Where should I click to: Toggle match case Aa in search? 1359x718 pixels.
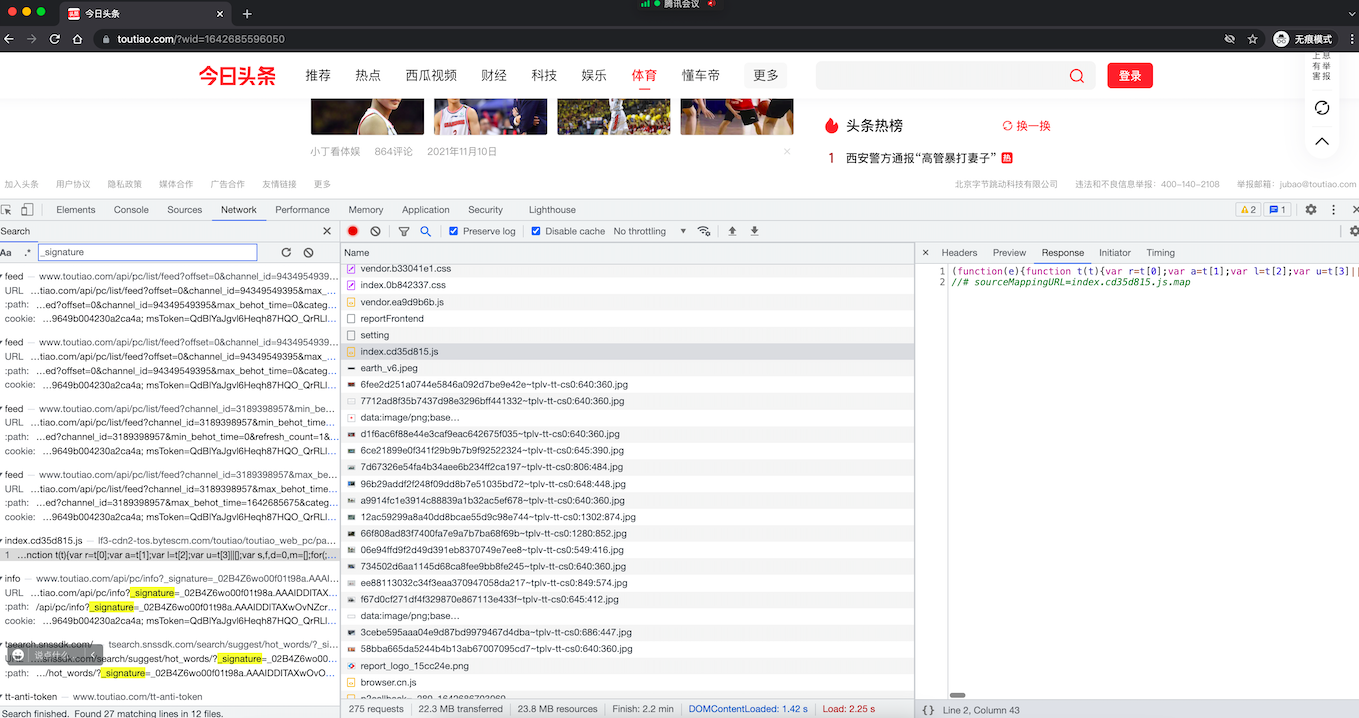[x=6, y=253]
